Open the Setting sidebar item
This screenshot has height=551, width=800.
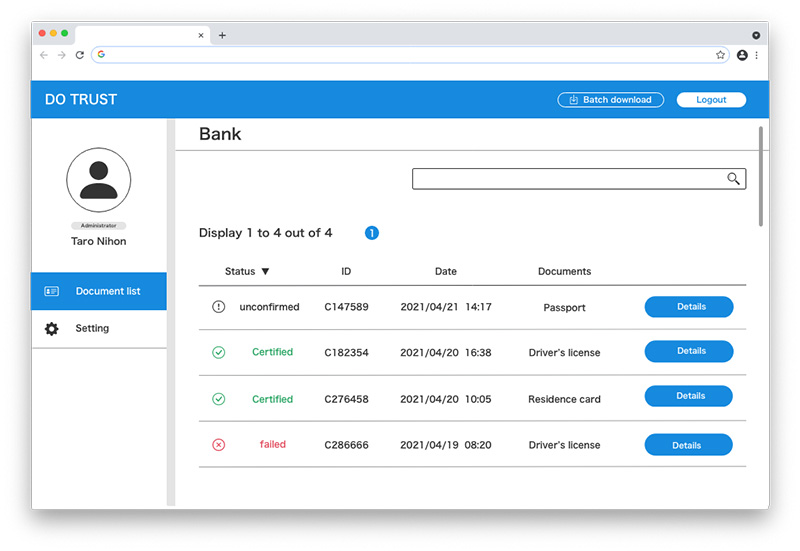[98, 329]
